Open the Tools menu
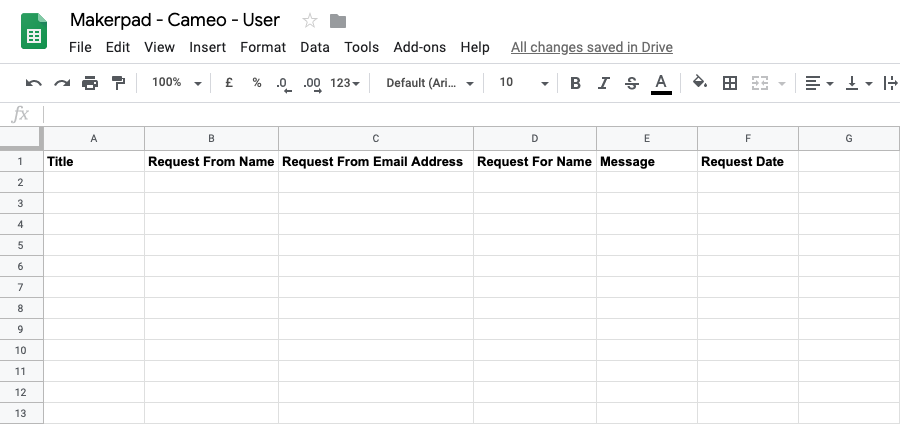Screen dimensions: 900x424 (361, 47)
